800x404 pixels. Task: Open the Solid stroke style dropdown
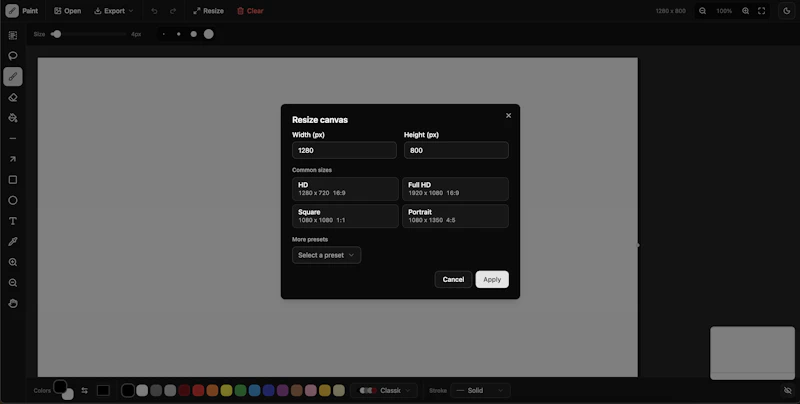480,390
